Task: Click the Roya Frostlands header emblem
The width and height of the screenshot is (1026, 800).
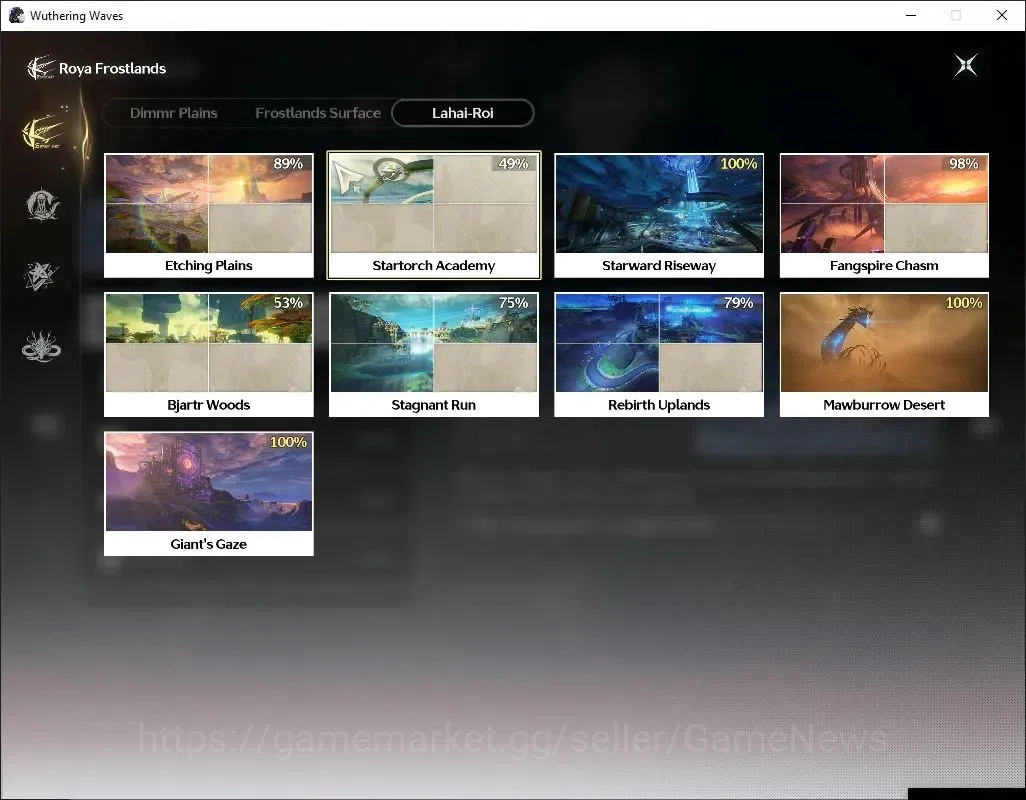Action: (40, 68)
